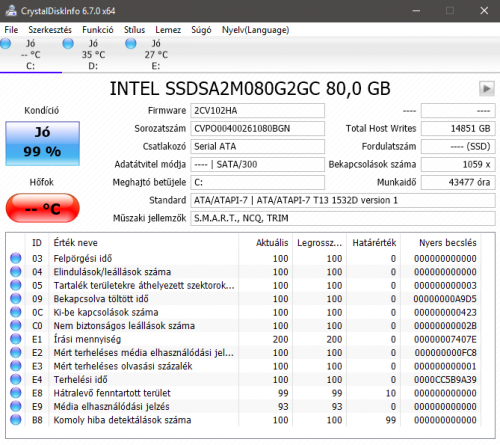
Task: Click raw value 00000007407E
Action: tap(445, 339)
